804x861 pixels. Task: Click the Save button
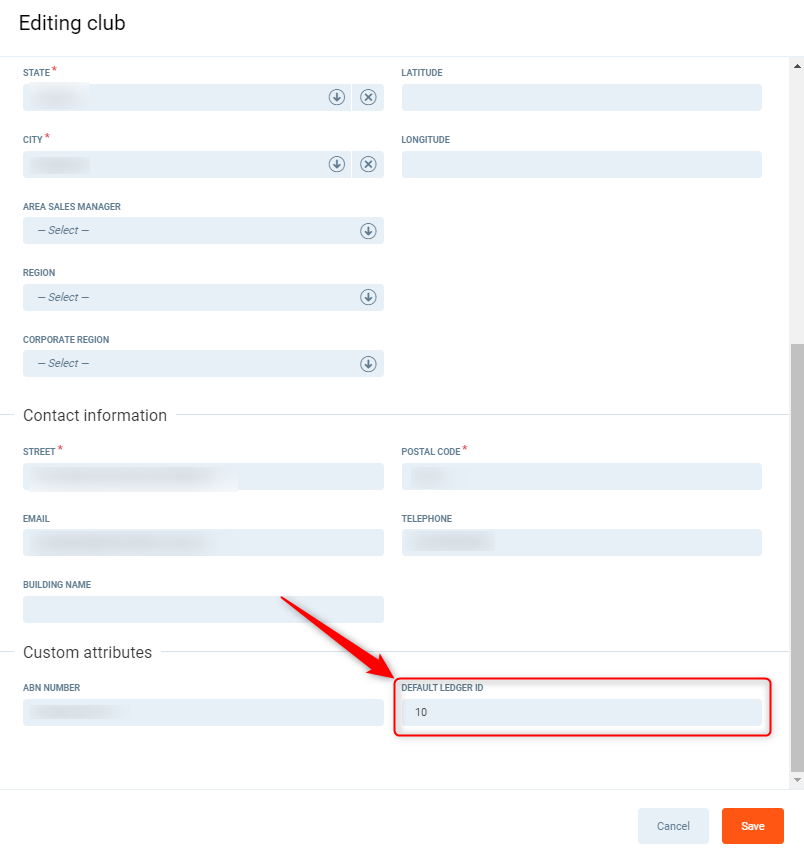tap(752, 826)
